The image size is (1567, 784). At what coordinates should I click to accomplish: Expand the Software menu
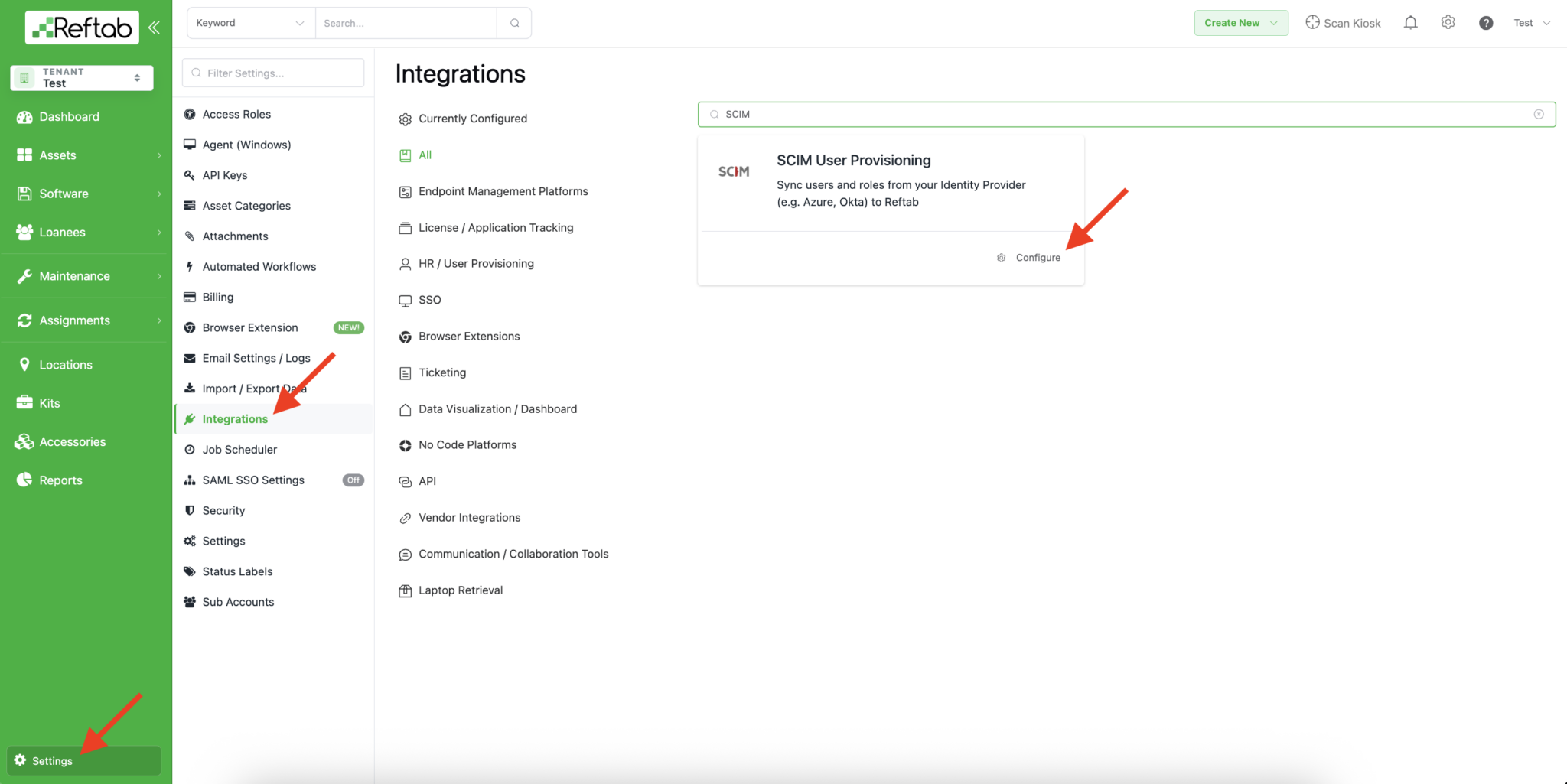pos(90,194)
